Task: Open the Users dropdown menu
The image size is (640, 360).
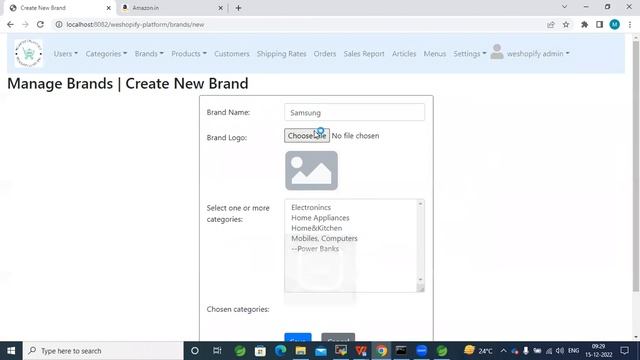Action: pyautogui.click(x=65, y=53)
